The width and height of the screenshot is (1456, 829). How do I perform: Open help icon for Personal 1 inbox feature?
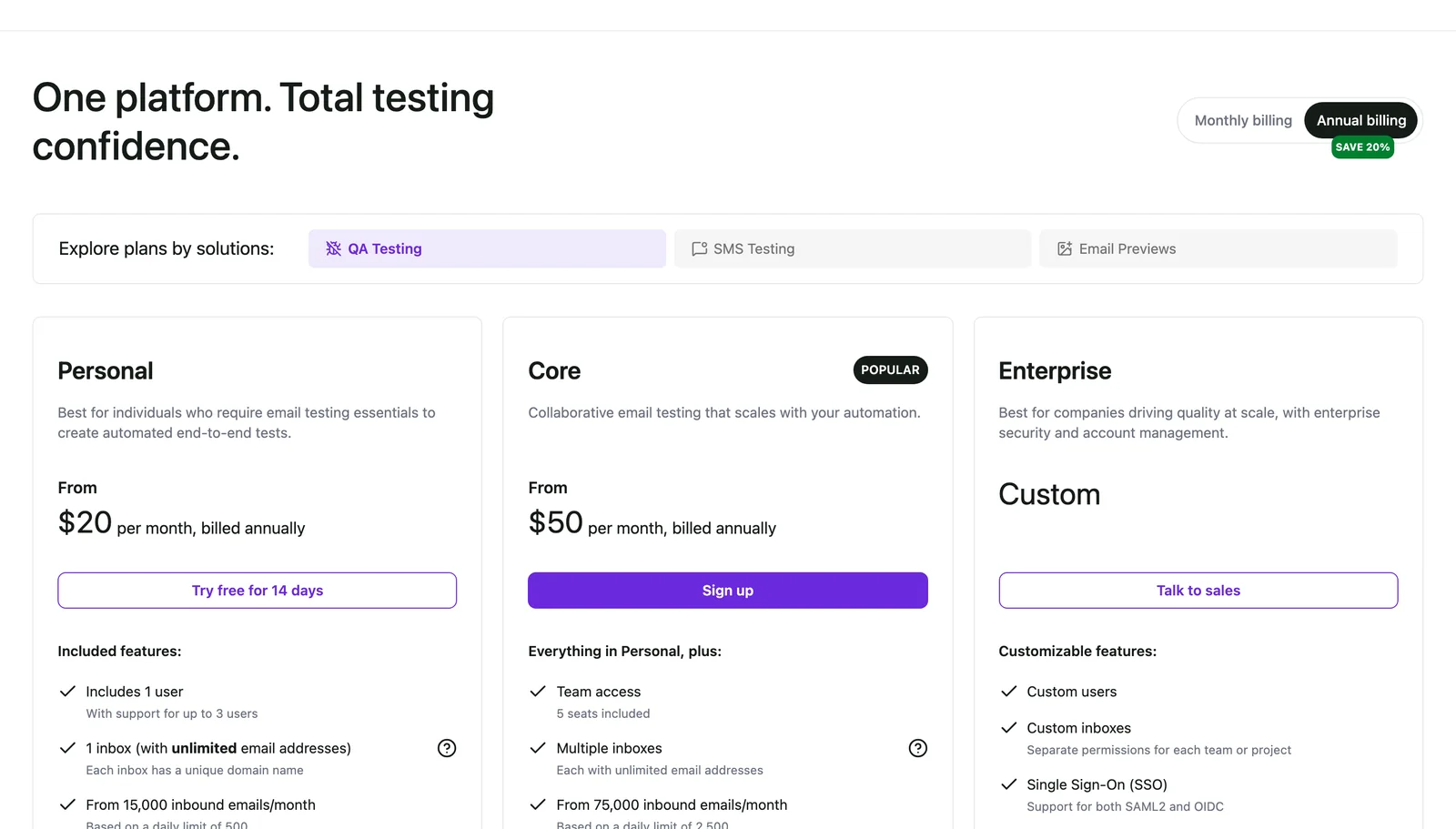(447, 748)
